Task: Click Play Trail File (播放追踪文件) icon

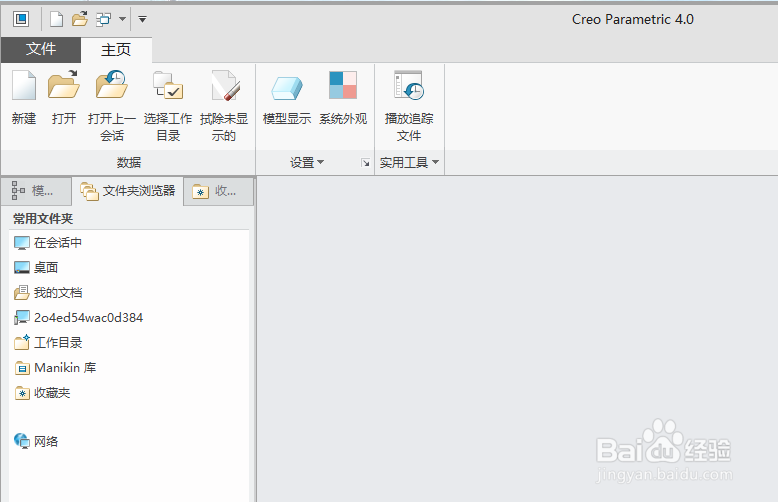Action: (x=408, y=85)
